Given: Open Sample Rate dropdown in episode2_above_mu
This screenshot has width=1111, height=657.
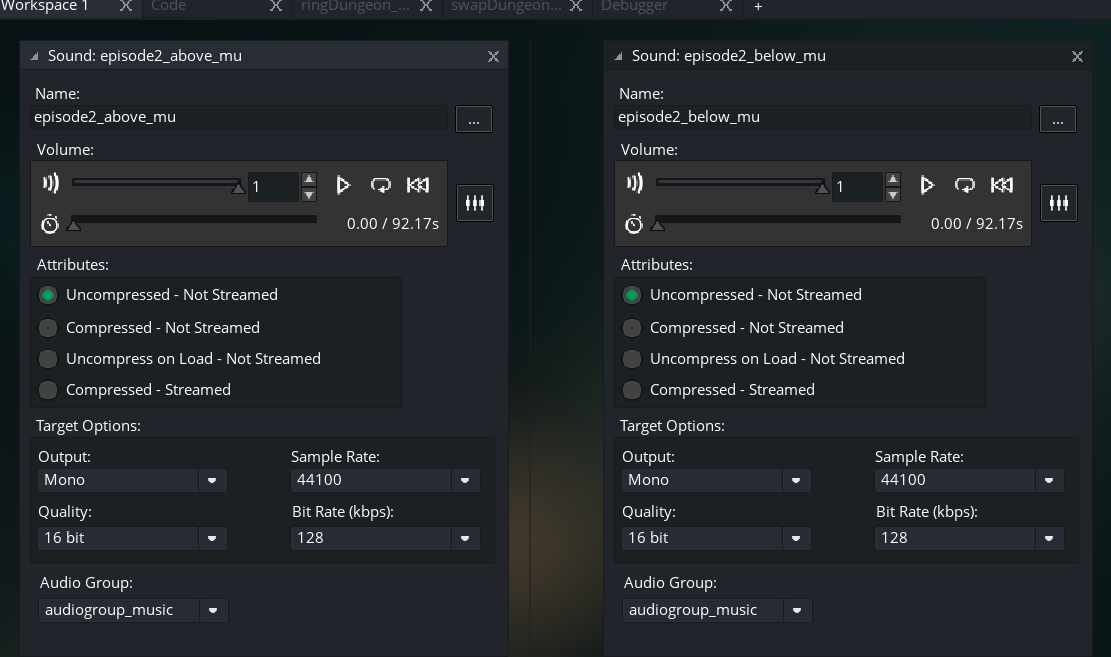Looking at the screenshot, I should coord(465,481).
